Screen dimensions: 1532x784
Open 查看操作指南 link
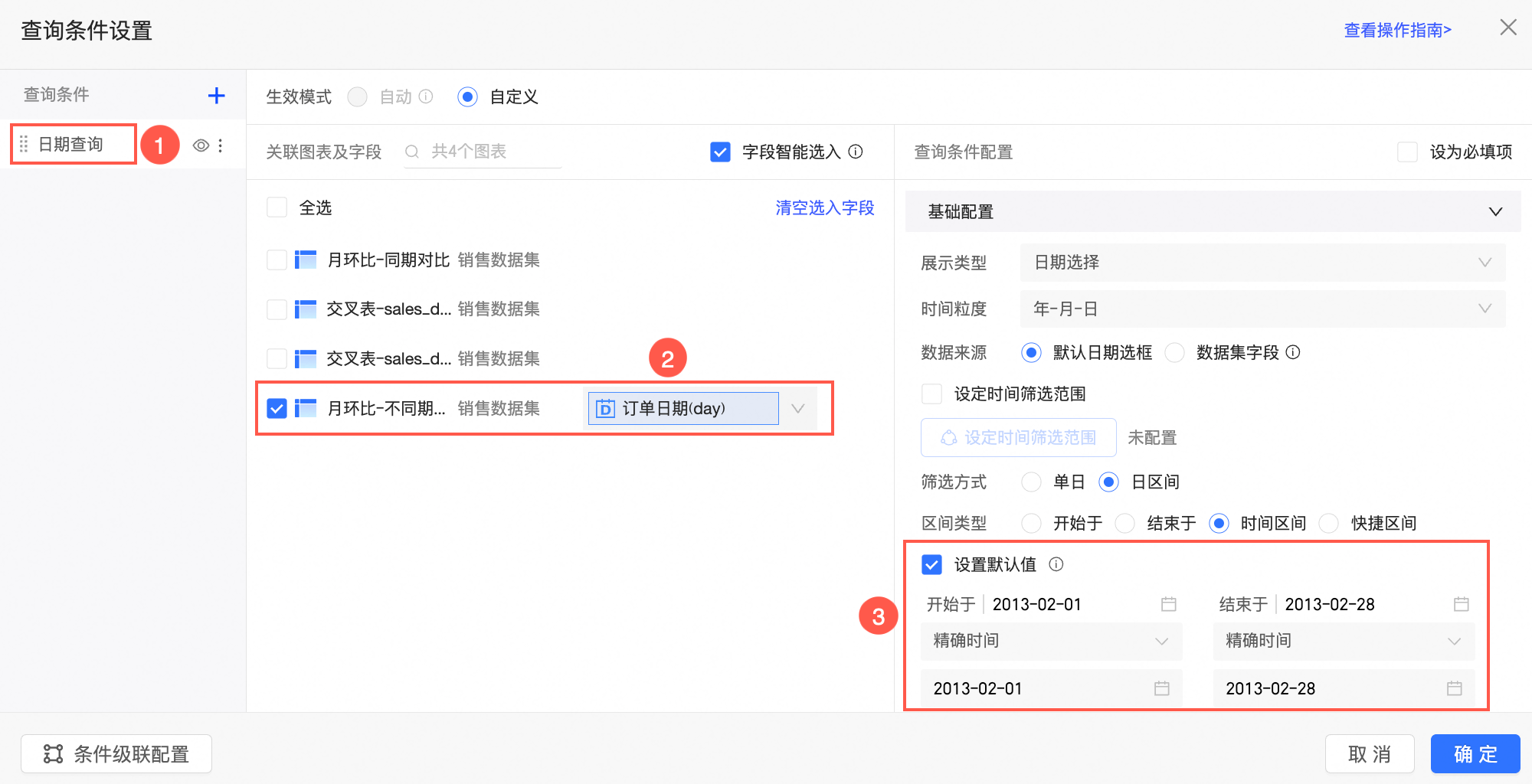[1398, 30]
